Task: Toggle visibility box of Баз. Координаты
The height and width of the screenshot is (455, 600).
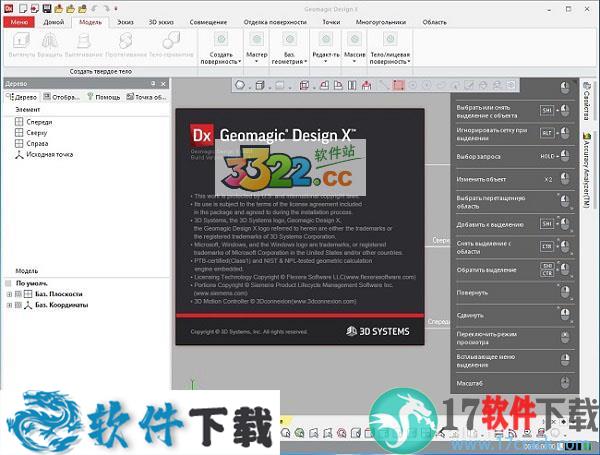Action: [x=18, y=305]
